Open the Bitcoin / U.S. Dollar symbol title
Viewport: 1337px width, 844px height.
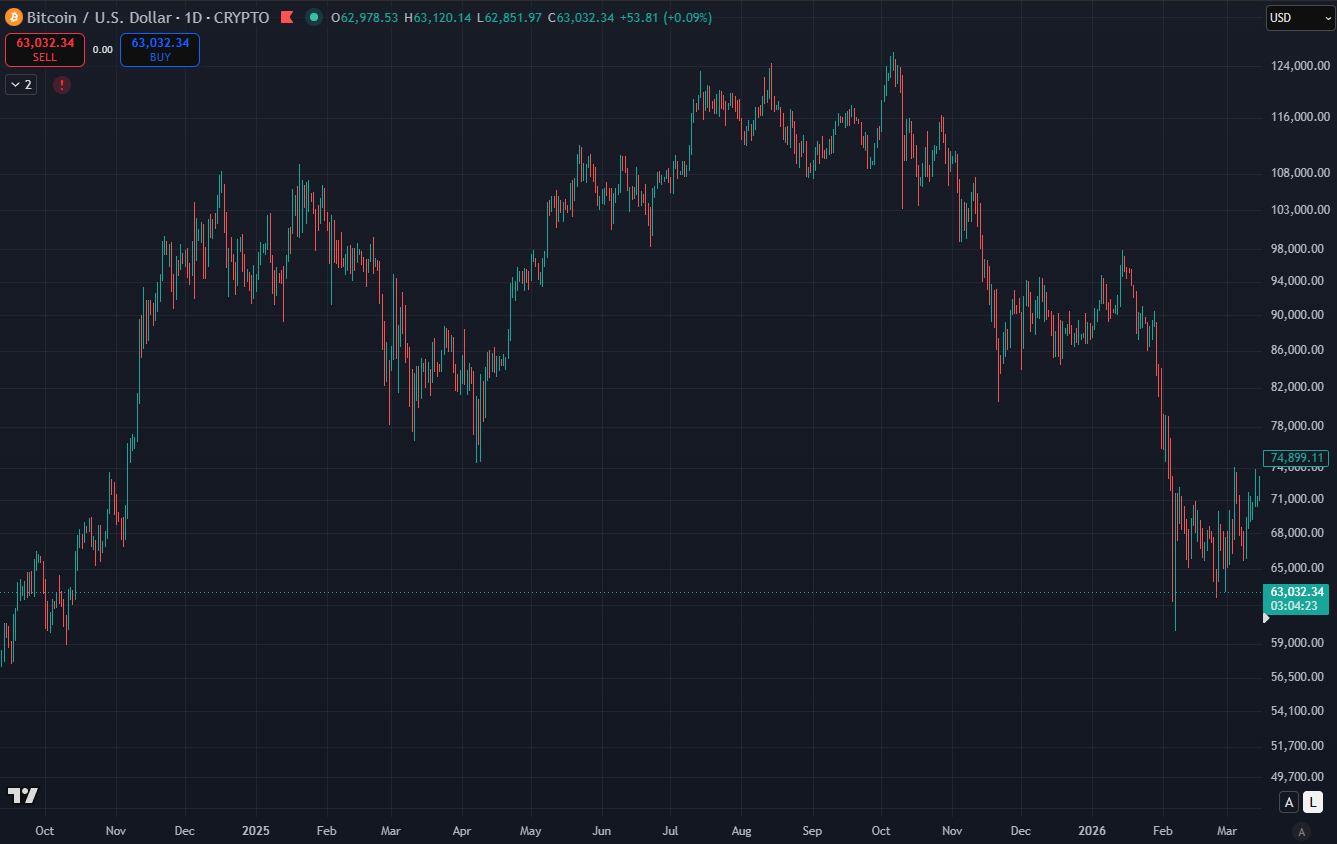click(x=148, y=18)
